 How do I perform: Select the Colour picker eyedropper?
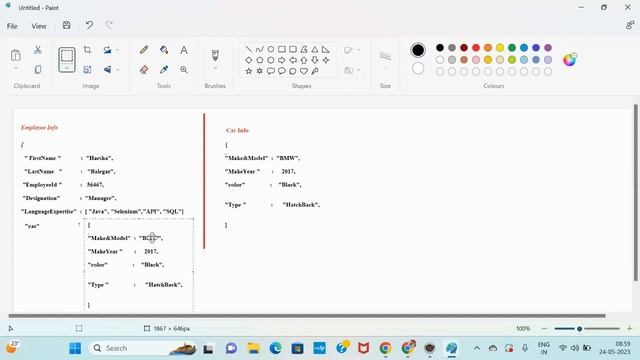pyautogui.click(x=164, y=70)
